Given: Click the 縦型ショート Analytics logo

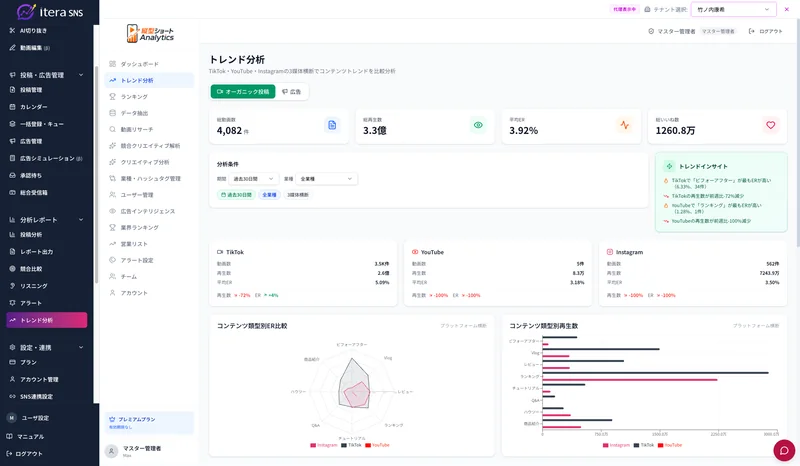Looking at the screenshot, I should click(x=150, y=34).
